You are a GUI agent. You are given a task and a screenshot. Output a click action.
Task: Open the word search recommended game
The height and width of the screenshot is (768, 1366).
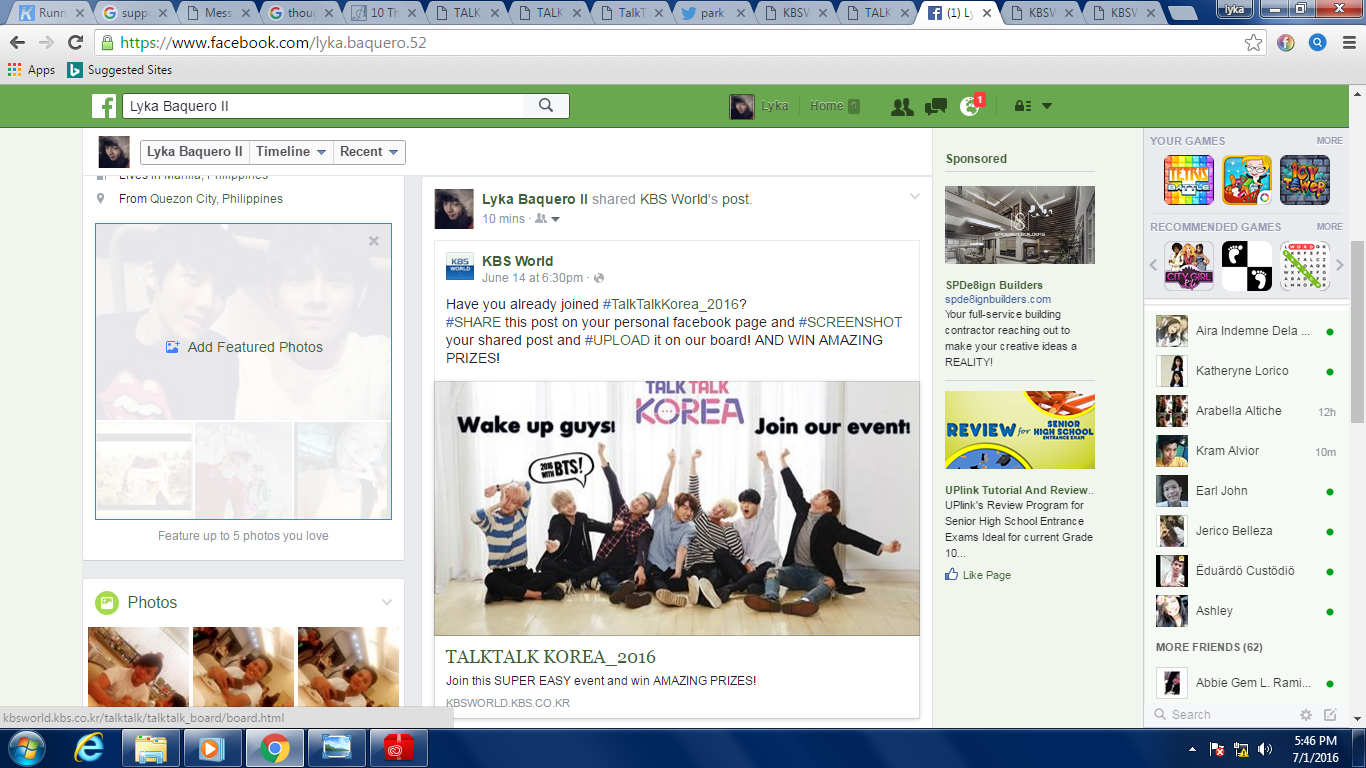pos(1305,266)
